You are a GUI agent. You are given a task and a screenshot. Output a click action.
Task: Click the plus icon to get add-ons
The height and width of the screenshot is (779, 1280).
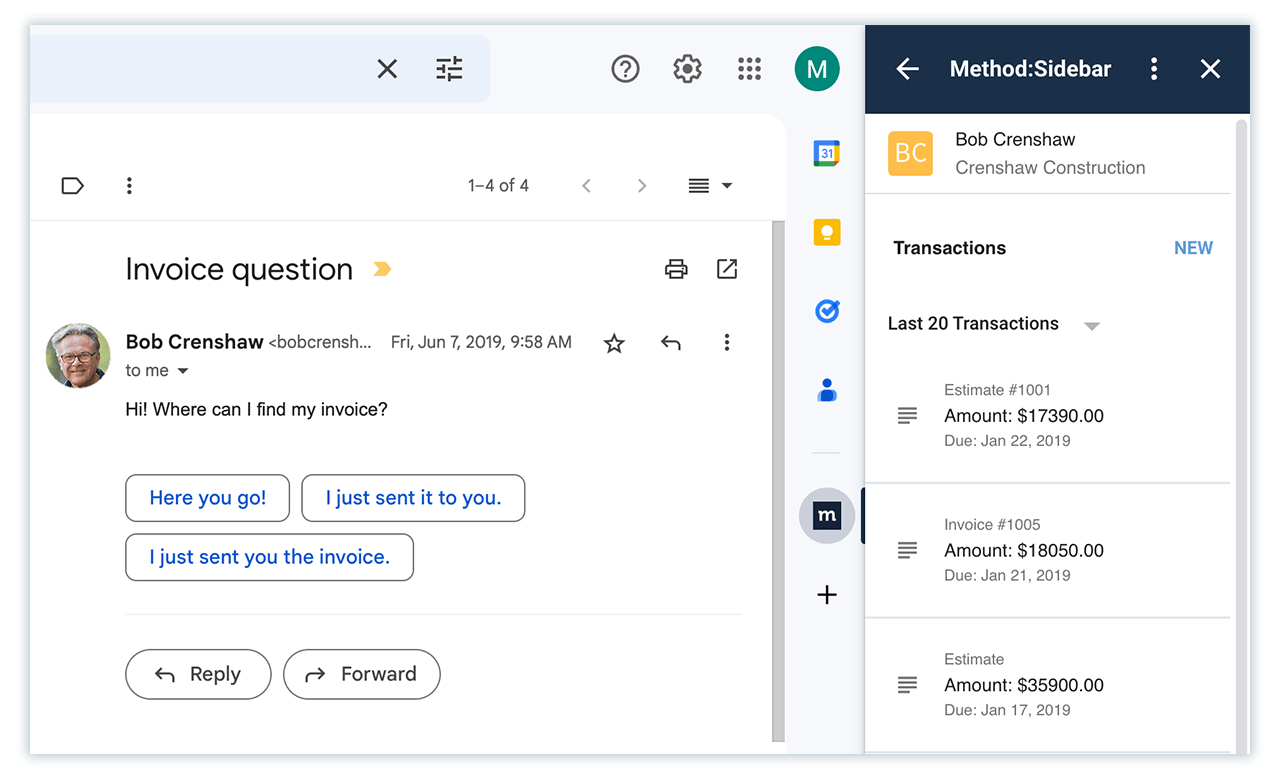pos(827,595)
